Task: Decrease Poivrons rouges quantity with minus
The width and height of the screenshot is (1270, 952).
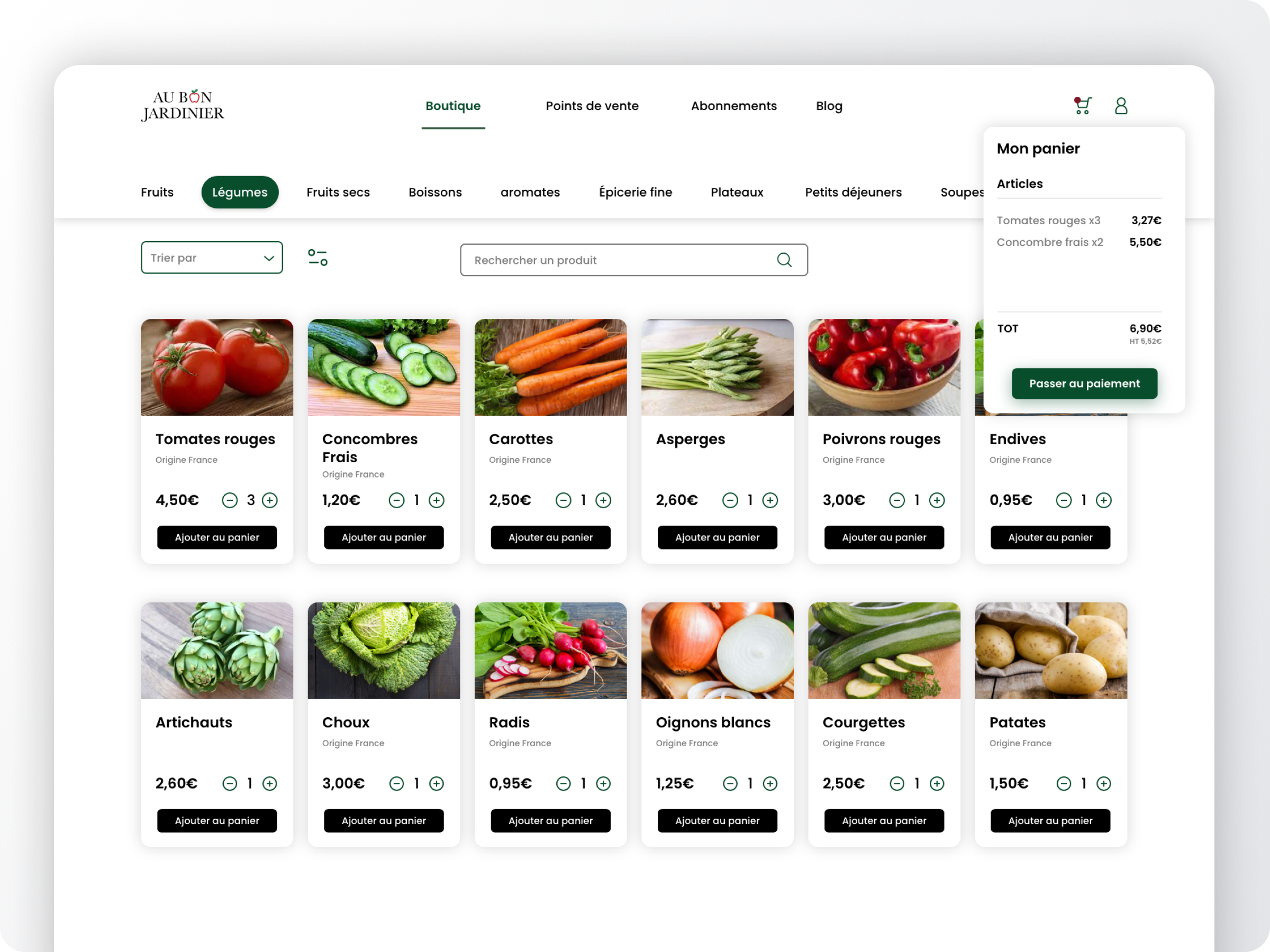Action: (897, 500)
